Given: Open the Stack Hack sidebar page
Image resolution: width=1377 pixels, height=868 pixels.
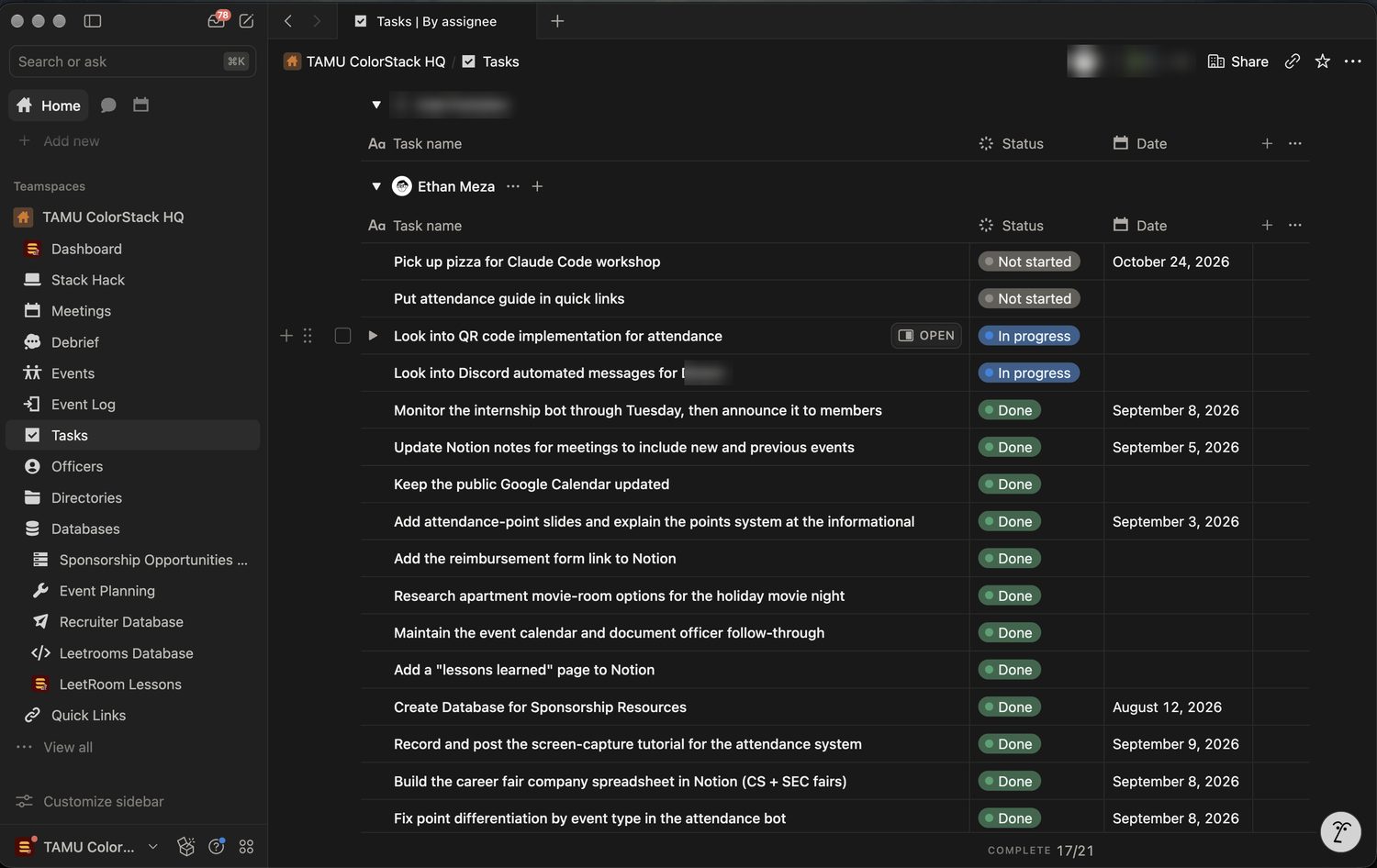Looking at the screenshot, I should point(133,280).
